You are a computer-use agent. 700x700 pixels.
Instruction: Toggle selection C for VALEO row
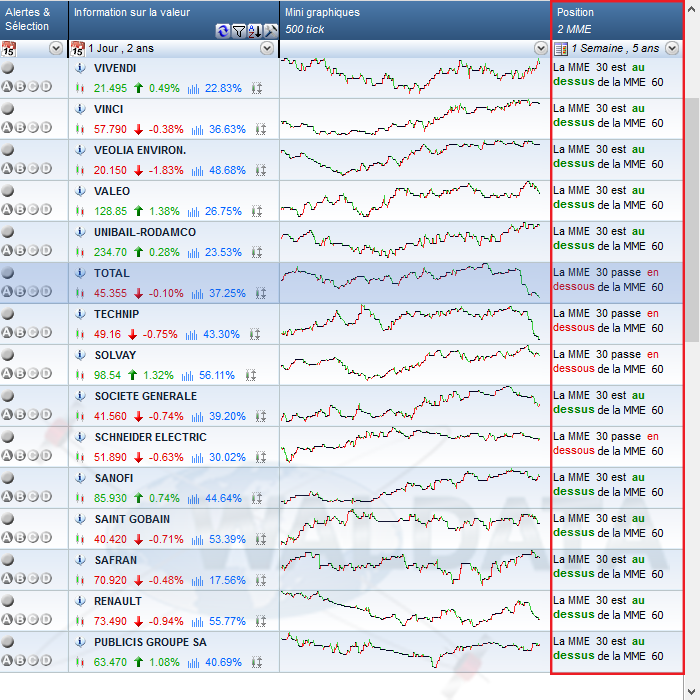33,209
